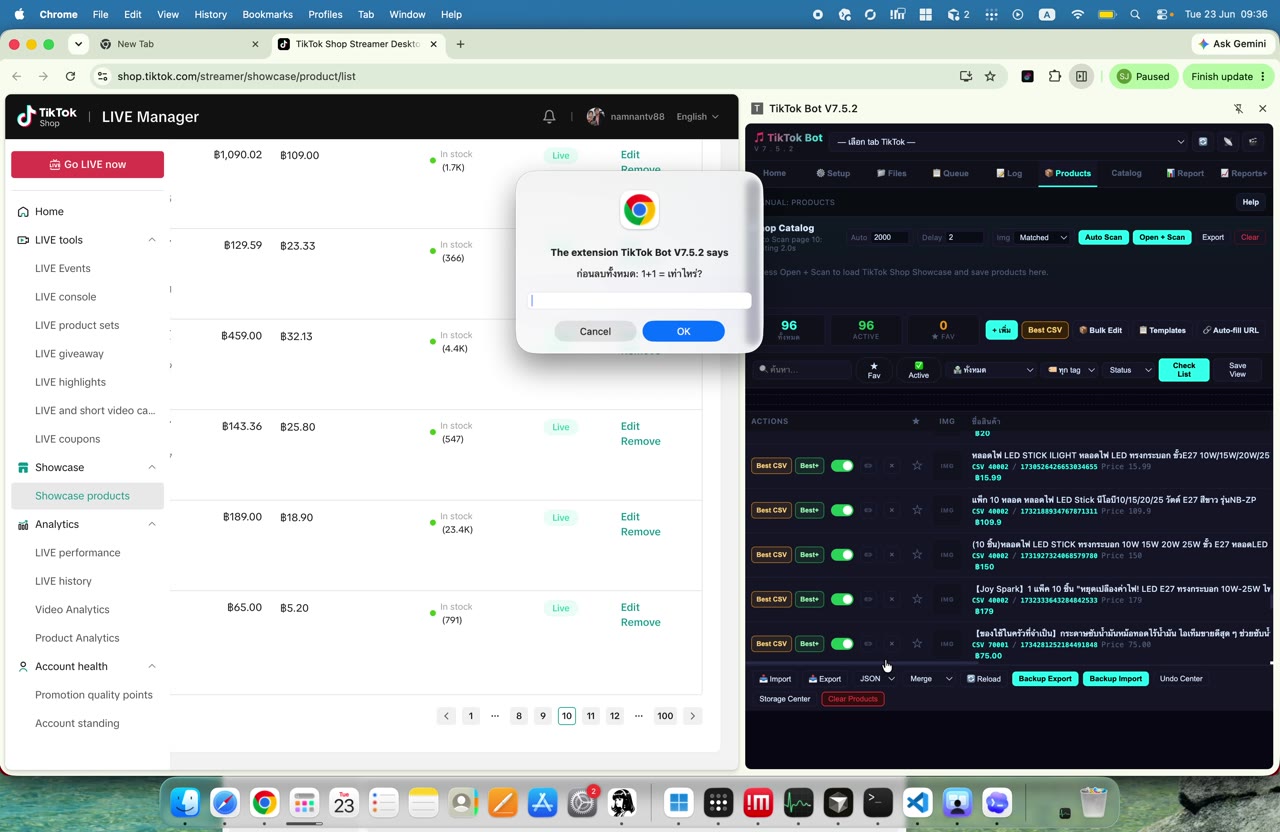Click the Reload button

pyautogui.click(x=983, y=679)
